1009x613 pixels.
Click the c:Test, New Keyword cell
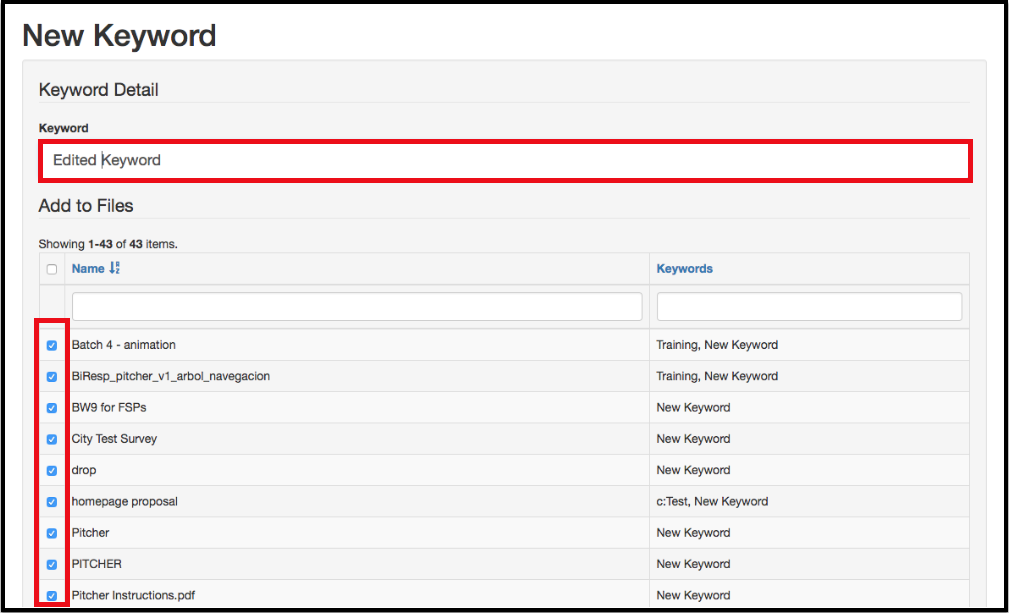(x=712, y=501)
